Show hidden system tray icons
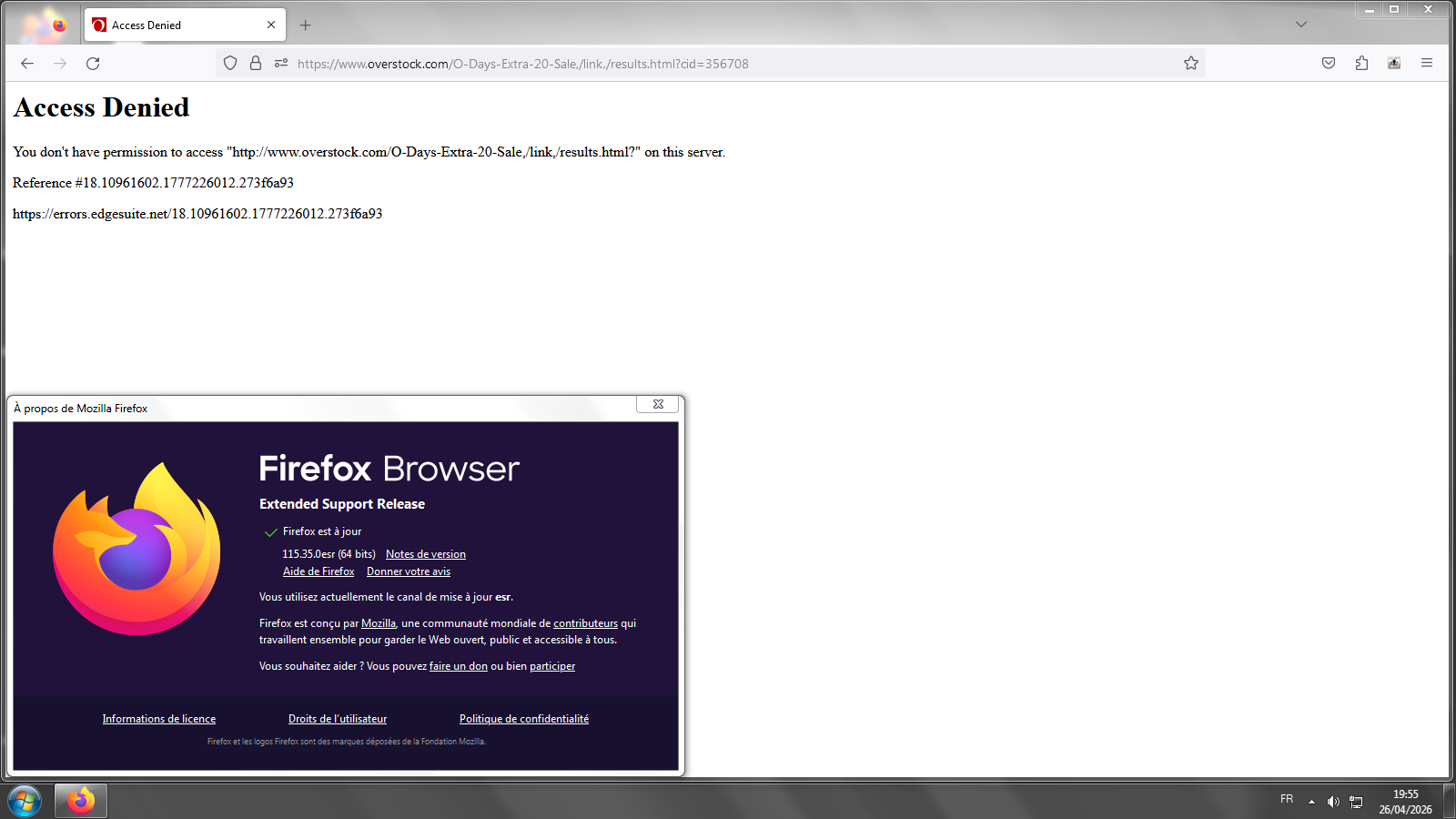 (1311, 802)
